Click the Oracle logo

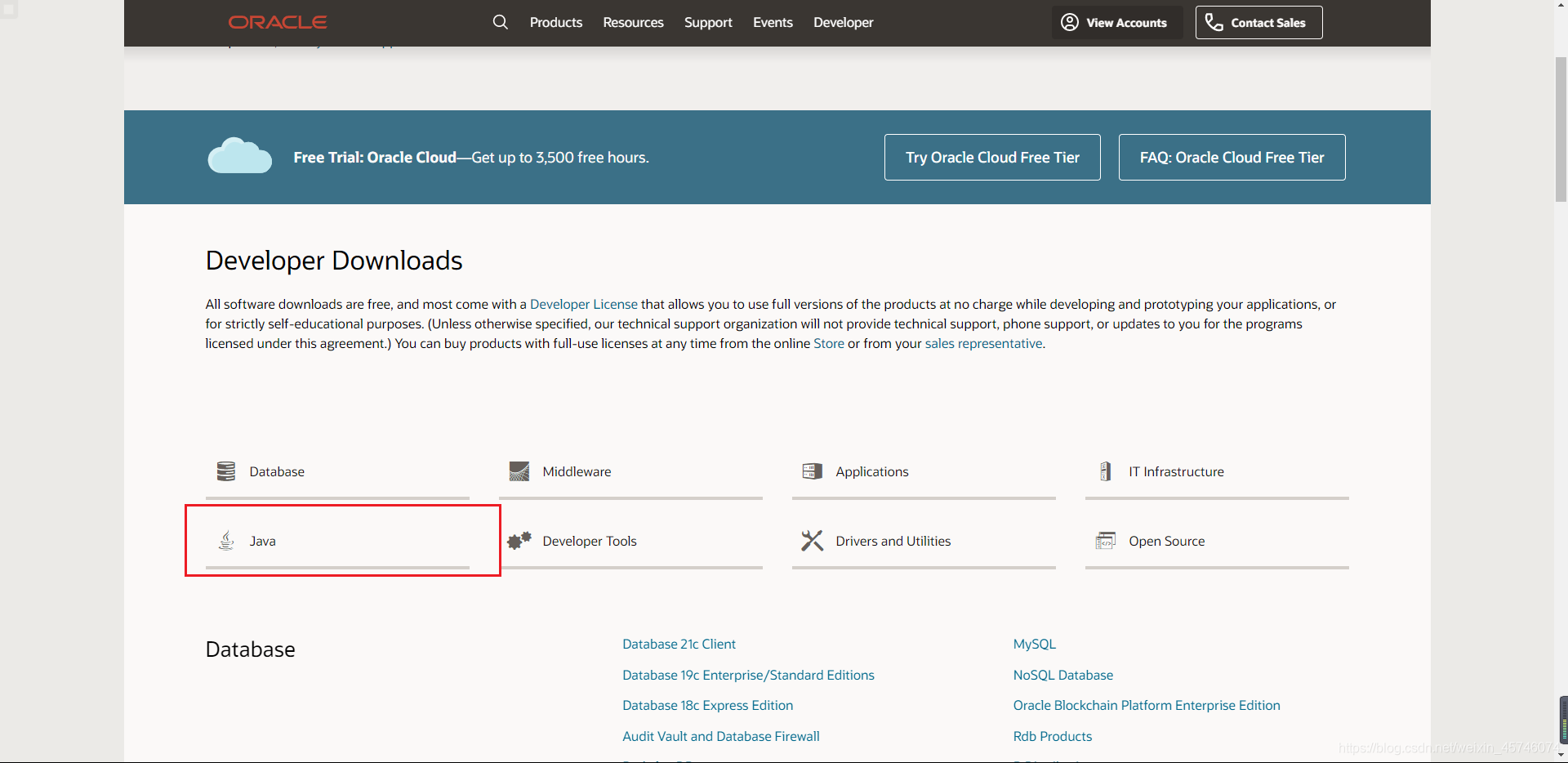coord(278,22)
